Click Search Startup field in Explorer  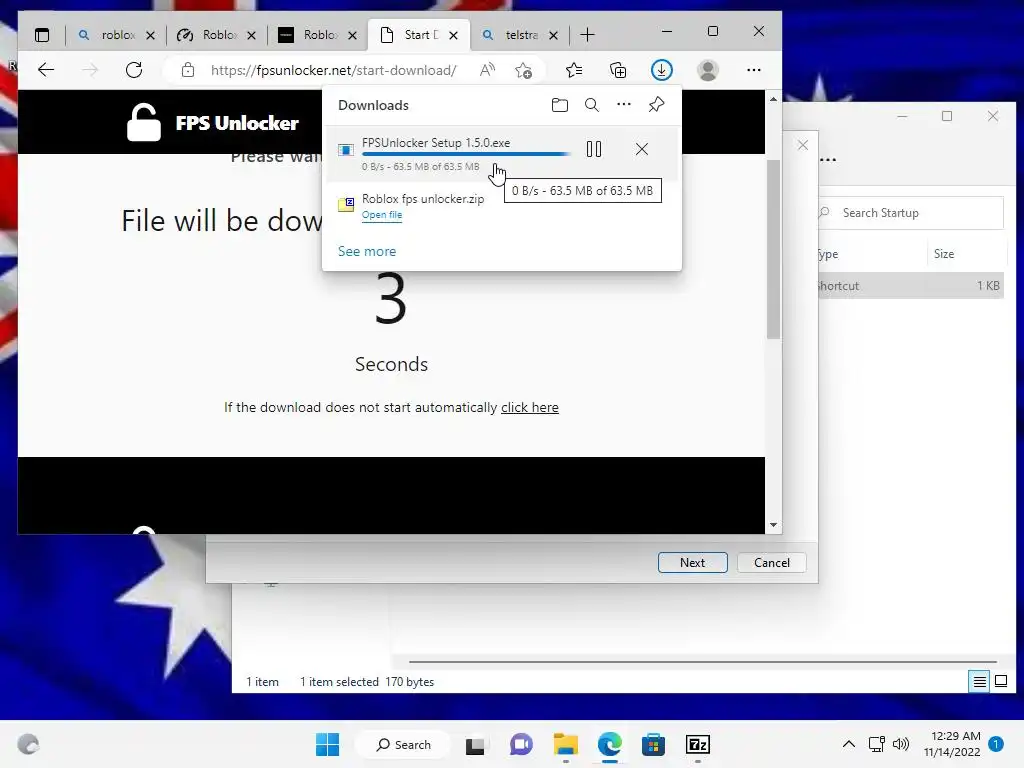pos(910,213)
